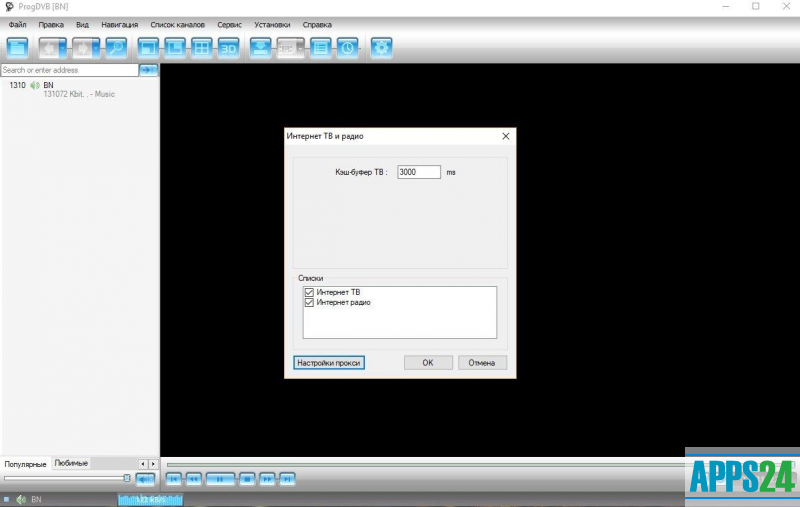Click the Кэш-буфер ТВ input field
Image resolution: width=800 pixels, height=507 pixels.
418,172
